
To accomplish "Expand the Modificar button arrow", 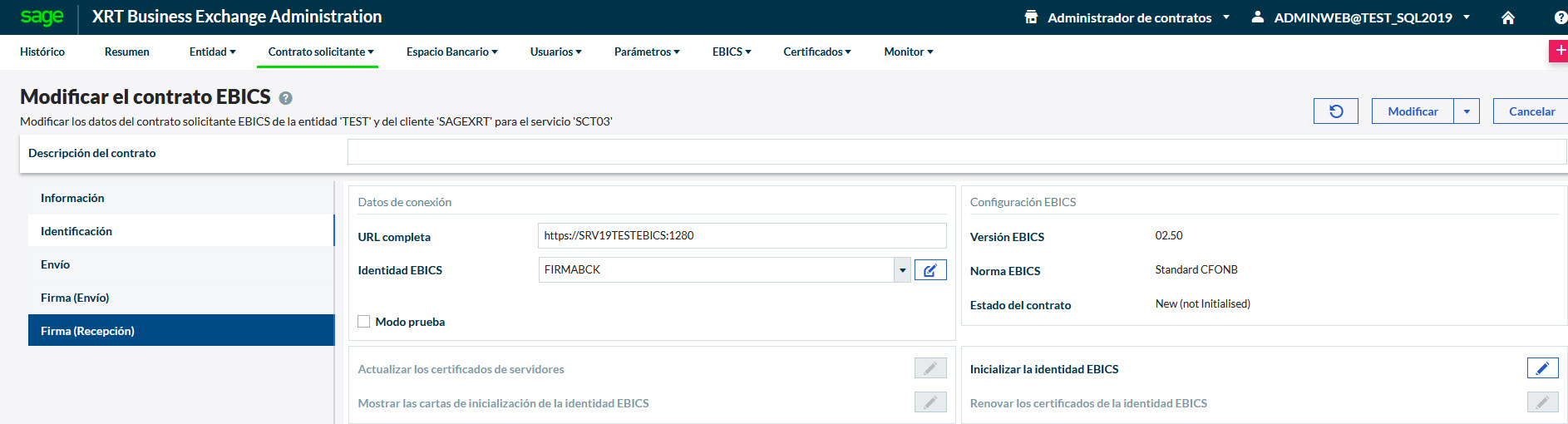I will click(1466, 111).
